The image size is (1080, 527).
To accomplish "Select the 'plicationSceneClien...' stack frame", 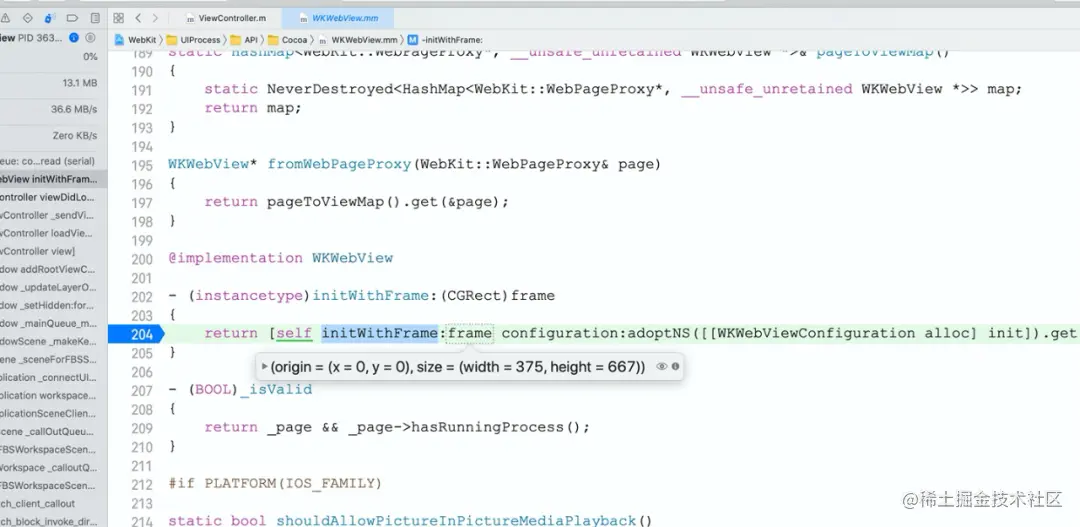I will (53, 413).
